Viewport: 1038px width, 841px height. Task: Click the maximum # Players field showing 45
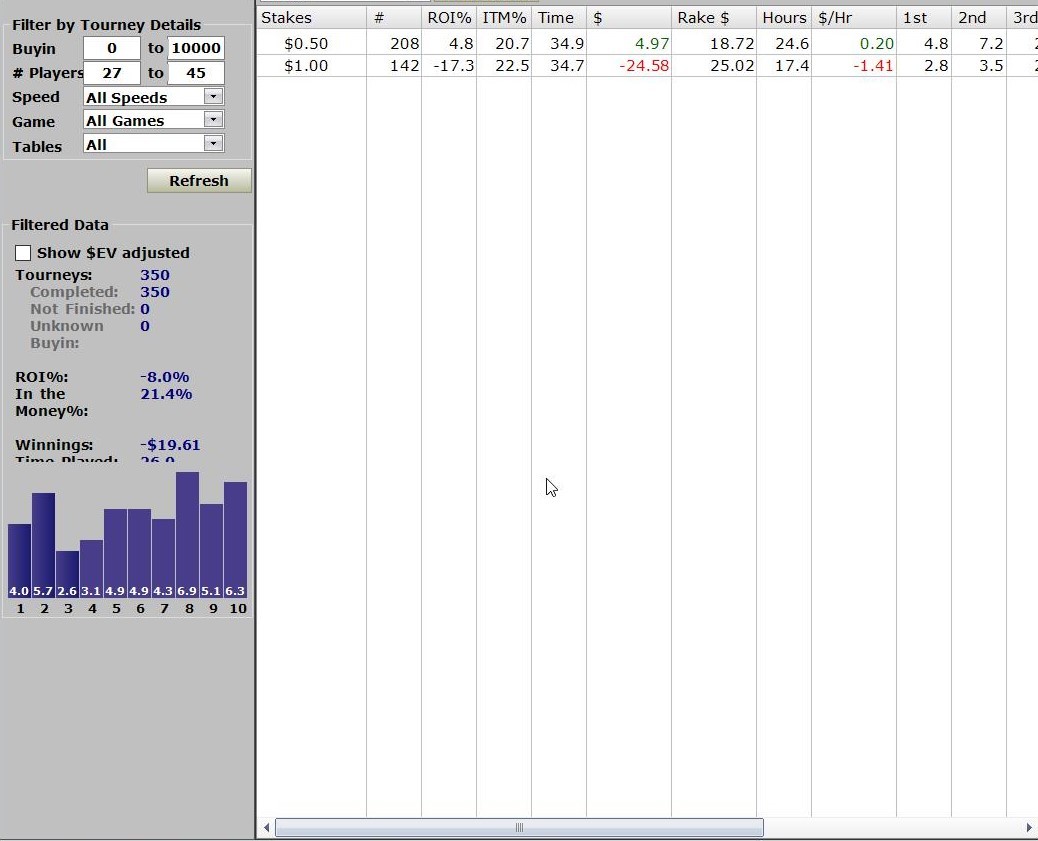[x=196, y=73]
